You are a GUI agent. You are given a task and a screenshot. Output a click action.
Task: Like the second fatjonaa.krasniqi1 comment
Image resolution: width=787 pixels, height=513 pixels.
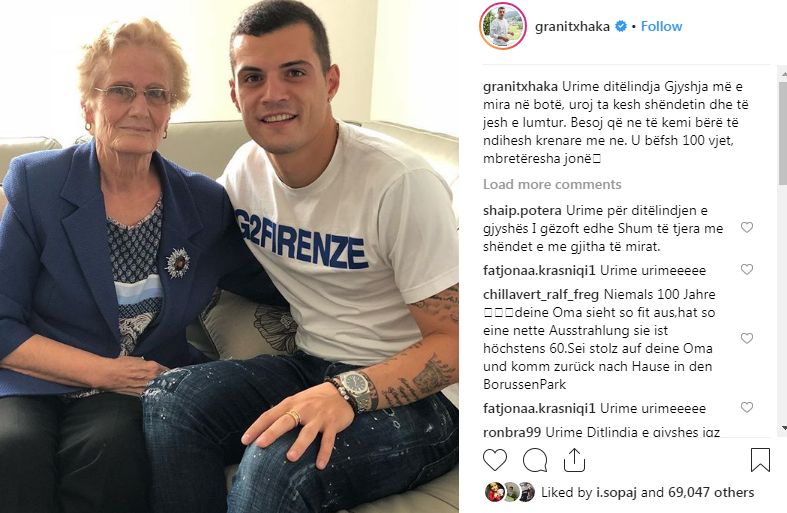[x=747, y=407]
